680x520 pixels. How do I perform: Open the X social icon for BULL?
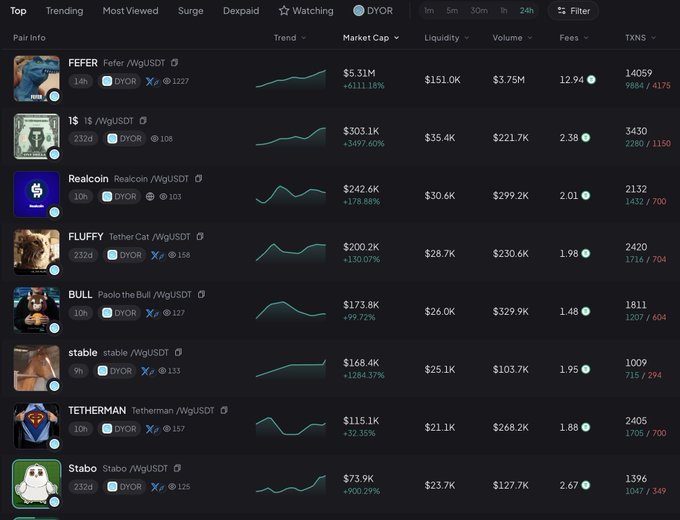coord(152,313)
